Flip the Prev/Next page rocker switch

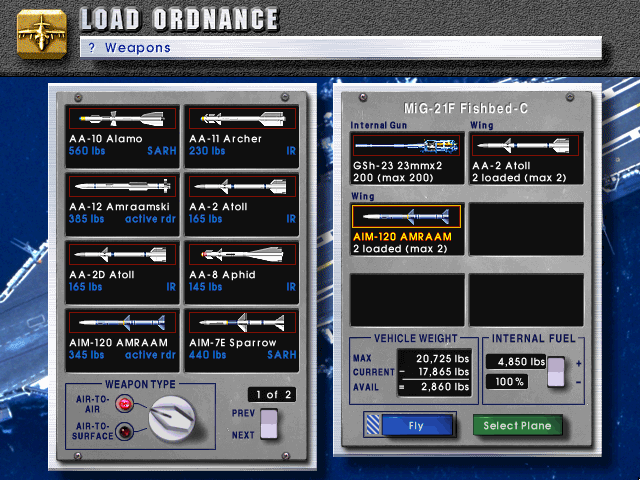tap(269, 424)
